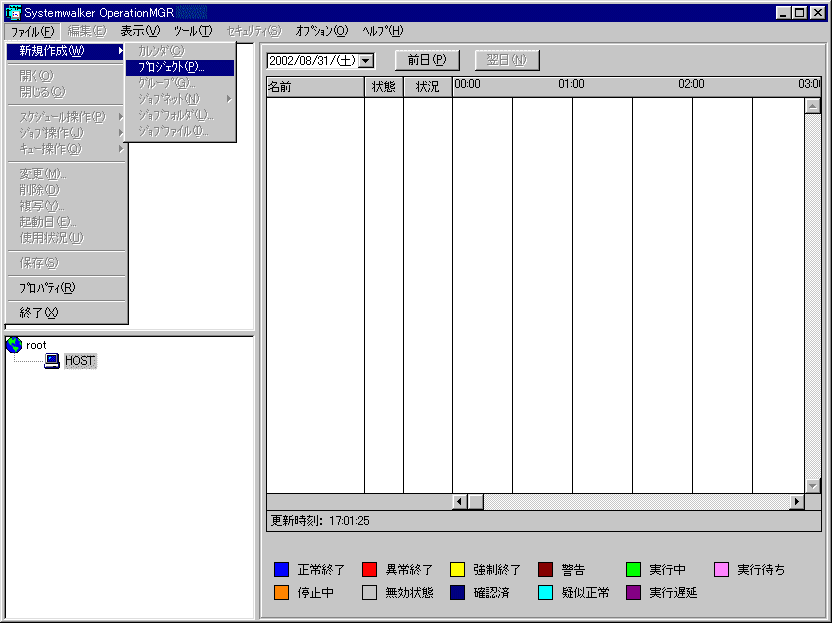Viewport: 832px width, 623px height.
Task: Open the オプション(O) menu
Action: point(322,31)
